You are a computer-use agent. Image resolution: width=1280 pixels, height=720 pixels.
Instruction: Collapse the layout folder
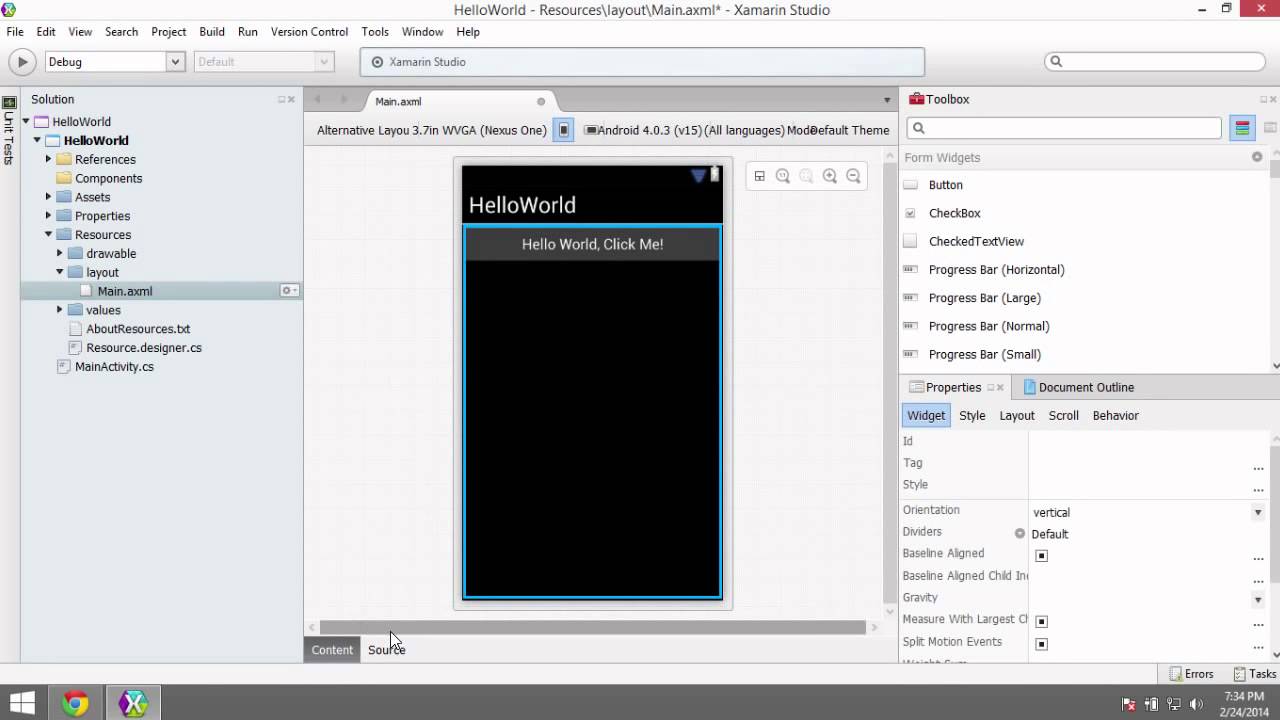[59, 272]
